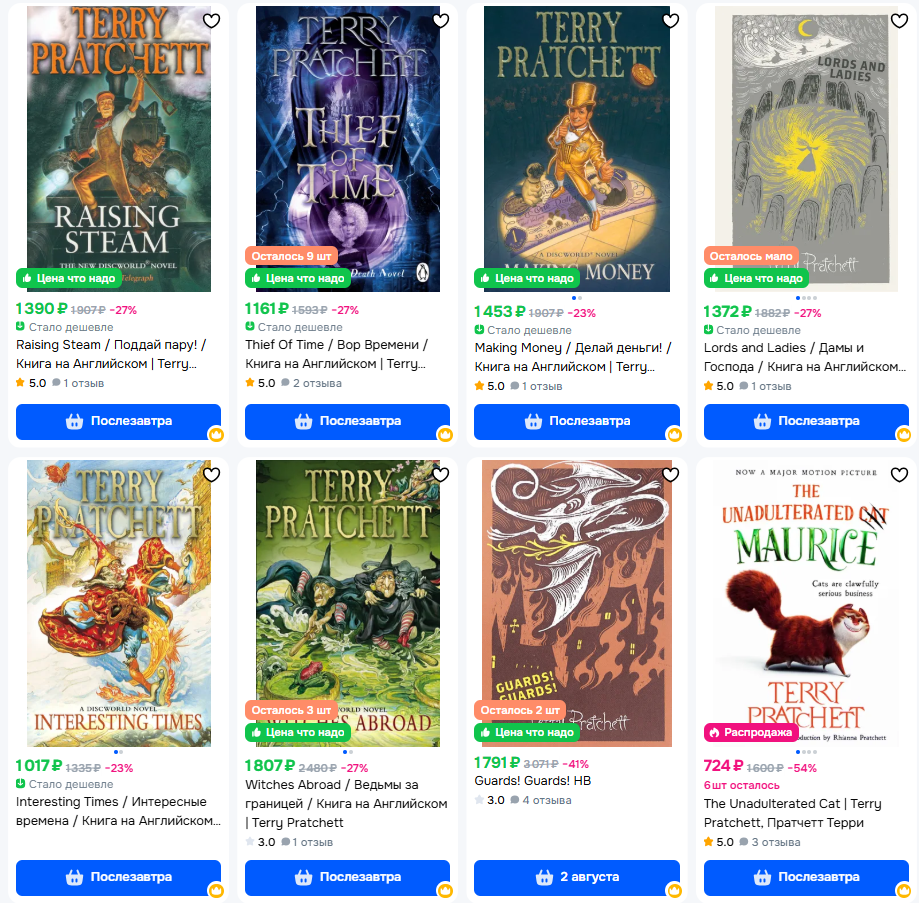Favorite the Raising Steam book with heart icon

tap(212, 21)
